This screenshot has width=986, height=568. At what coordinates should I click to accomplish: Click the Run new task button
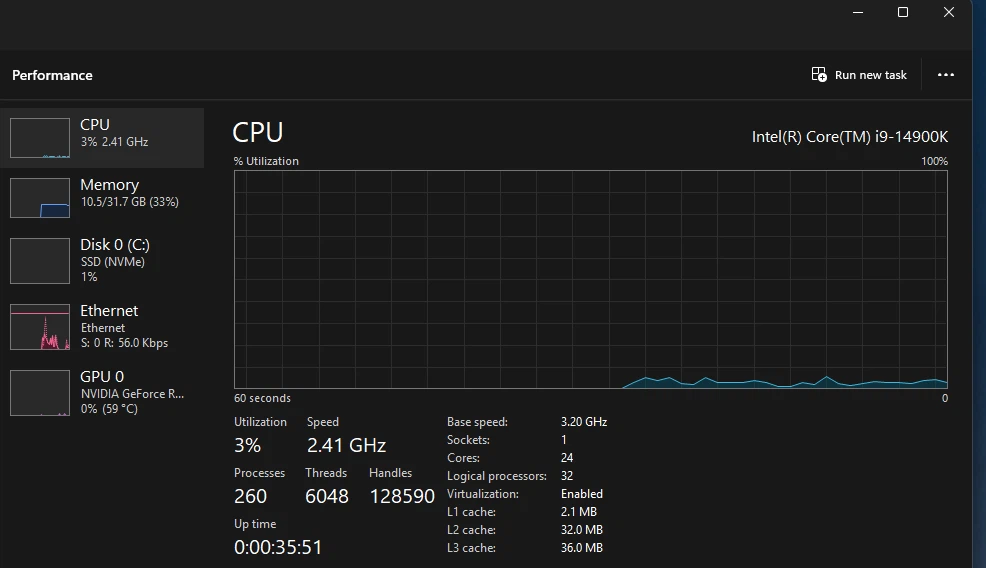pyautogui.click(x=859, y=75)
